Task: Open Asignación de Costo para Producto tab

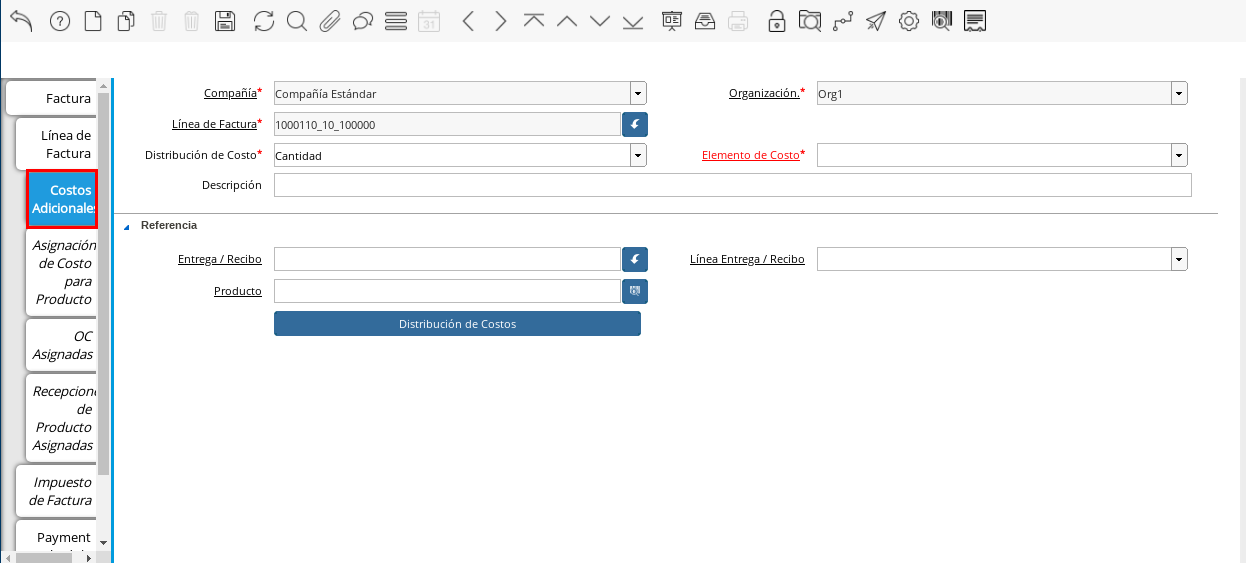Action: [62, 272]
